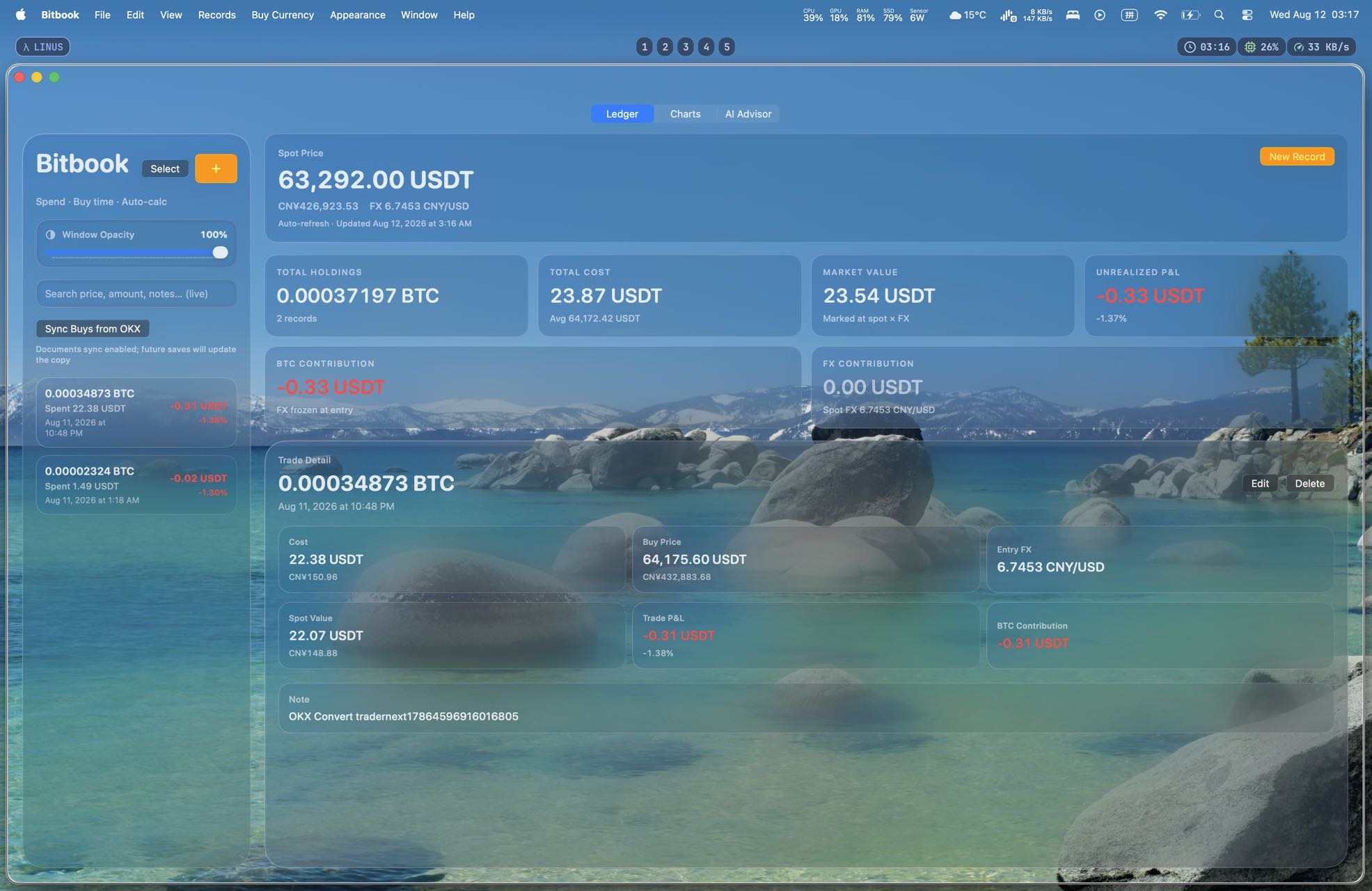Click the OKX Convert note text

coord(404,716)
